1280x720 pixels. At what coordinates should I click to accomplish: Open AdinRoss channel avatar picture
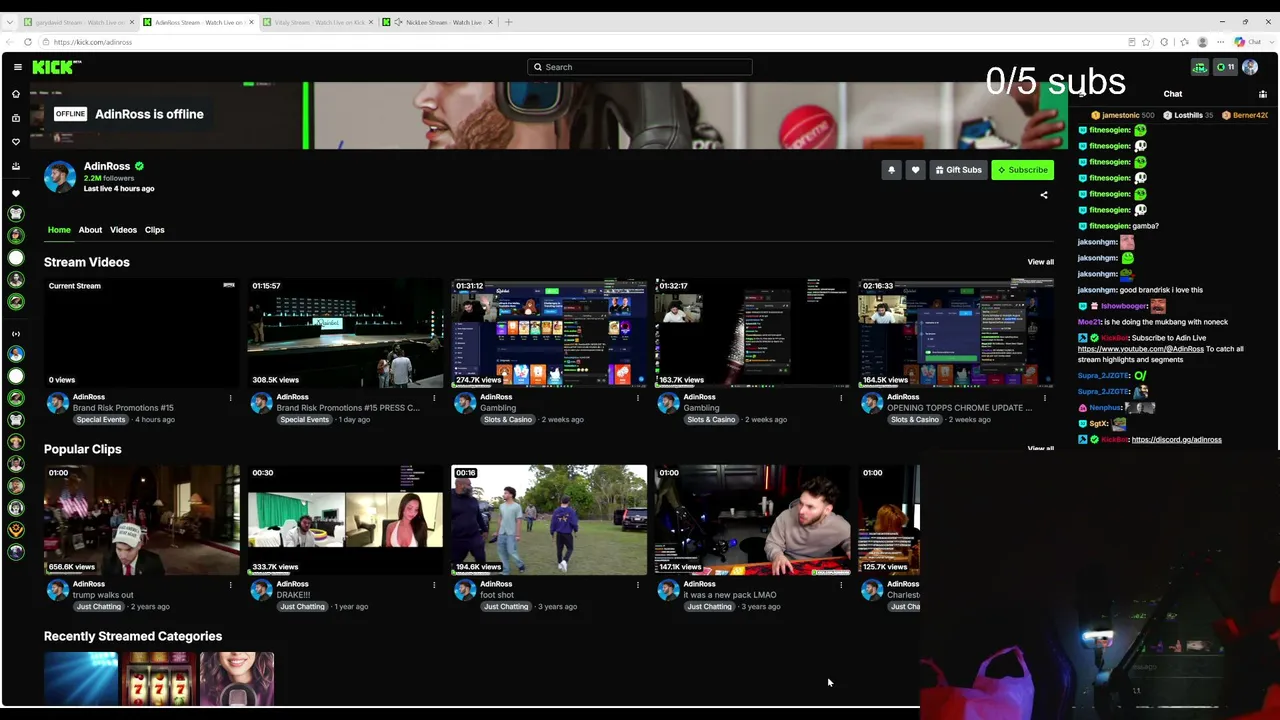(60, 177)
